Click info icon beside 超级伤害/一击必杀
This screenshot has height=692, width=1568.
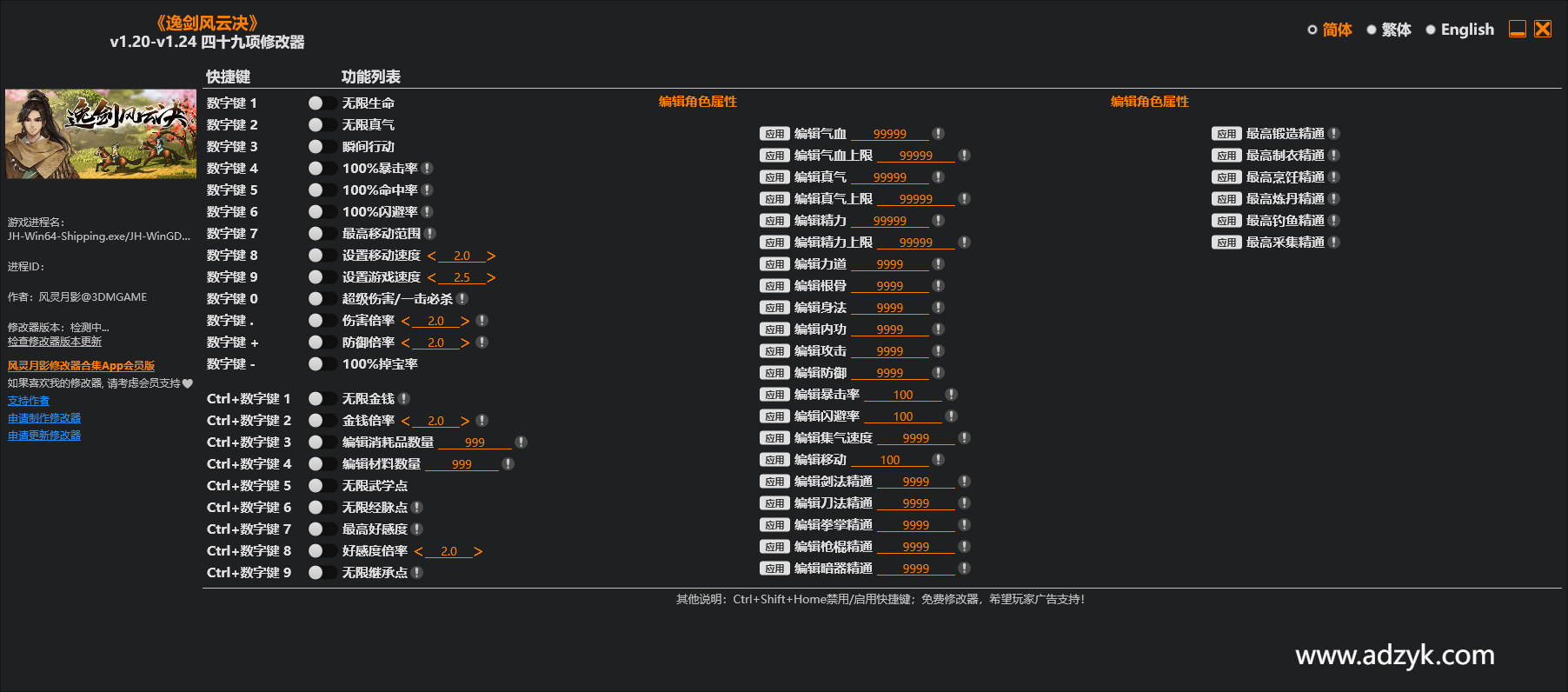click(x=462, y=298)
